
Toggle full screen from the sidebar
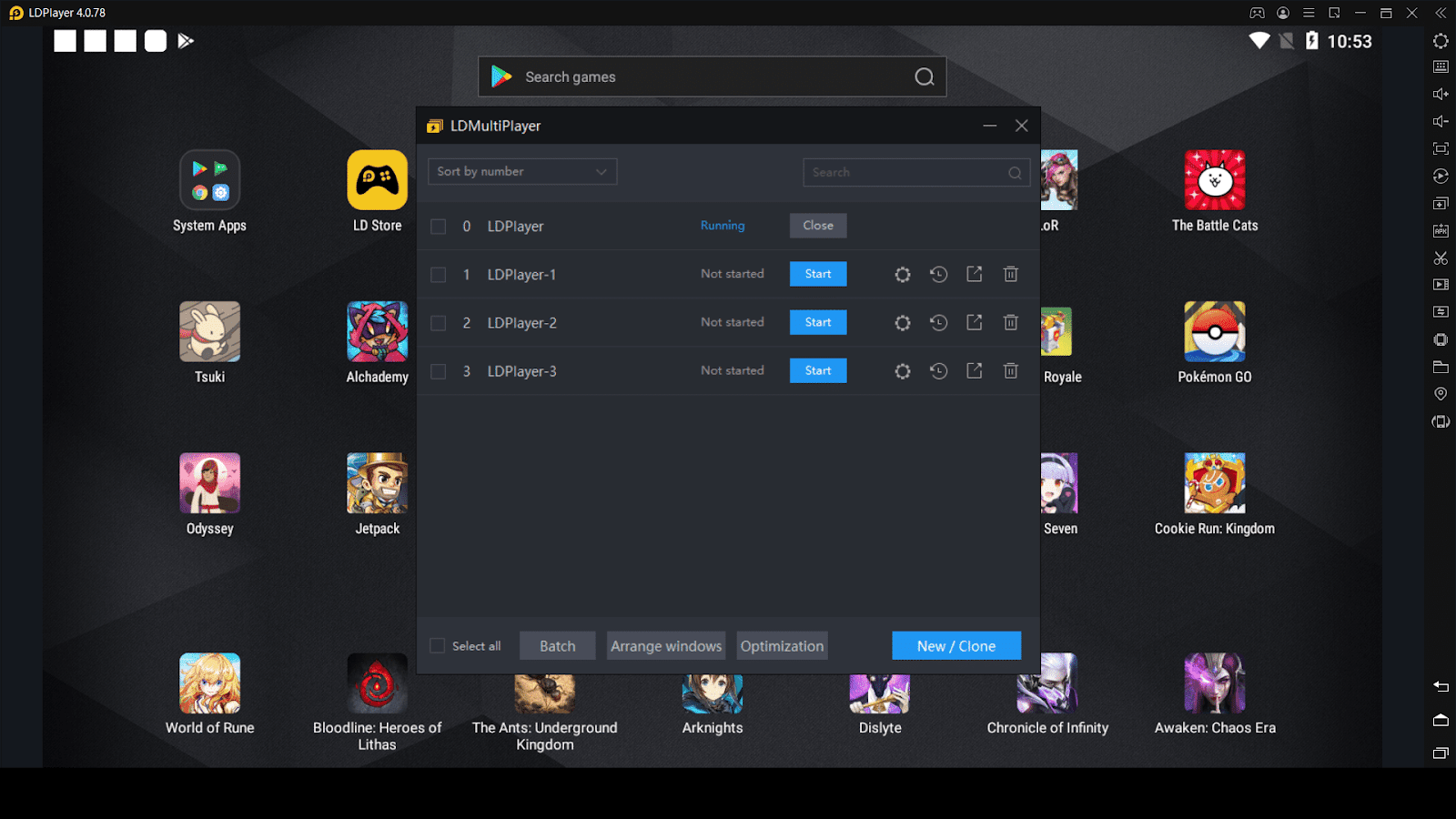click(1441, 148)
